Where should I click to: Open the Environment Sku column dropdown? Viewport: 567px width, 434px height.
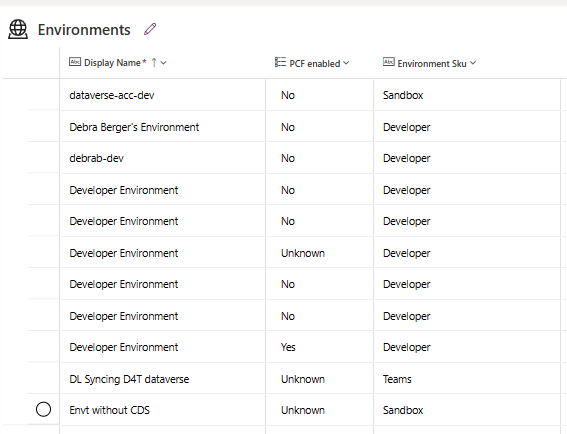click(473, 63)
